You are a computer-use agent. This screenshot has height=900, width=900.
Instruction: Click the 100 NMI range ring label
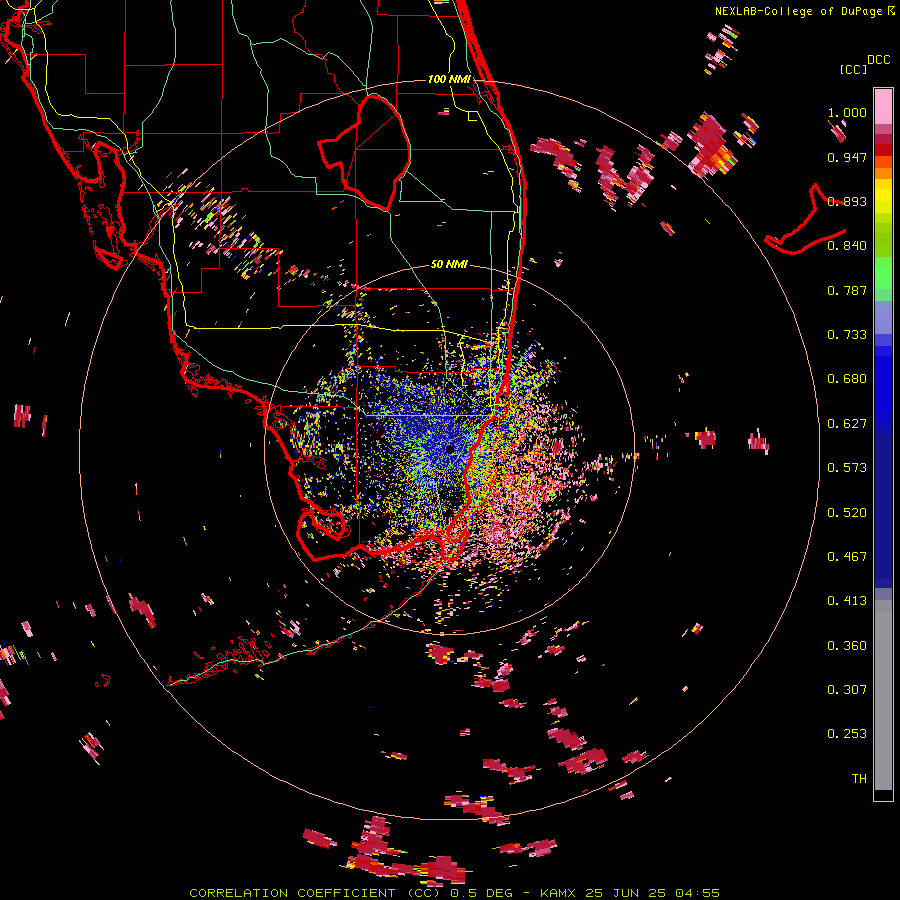(x=449, y=79)
